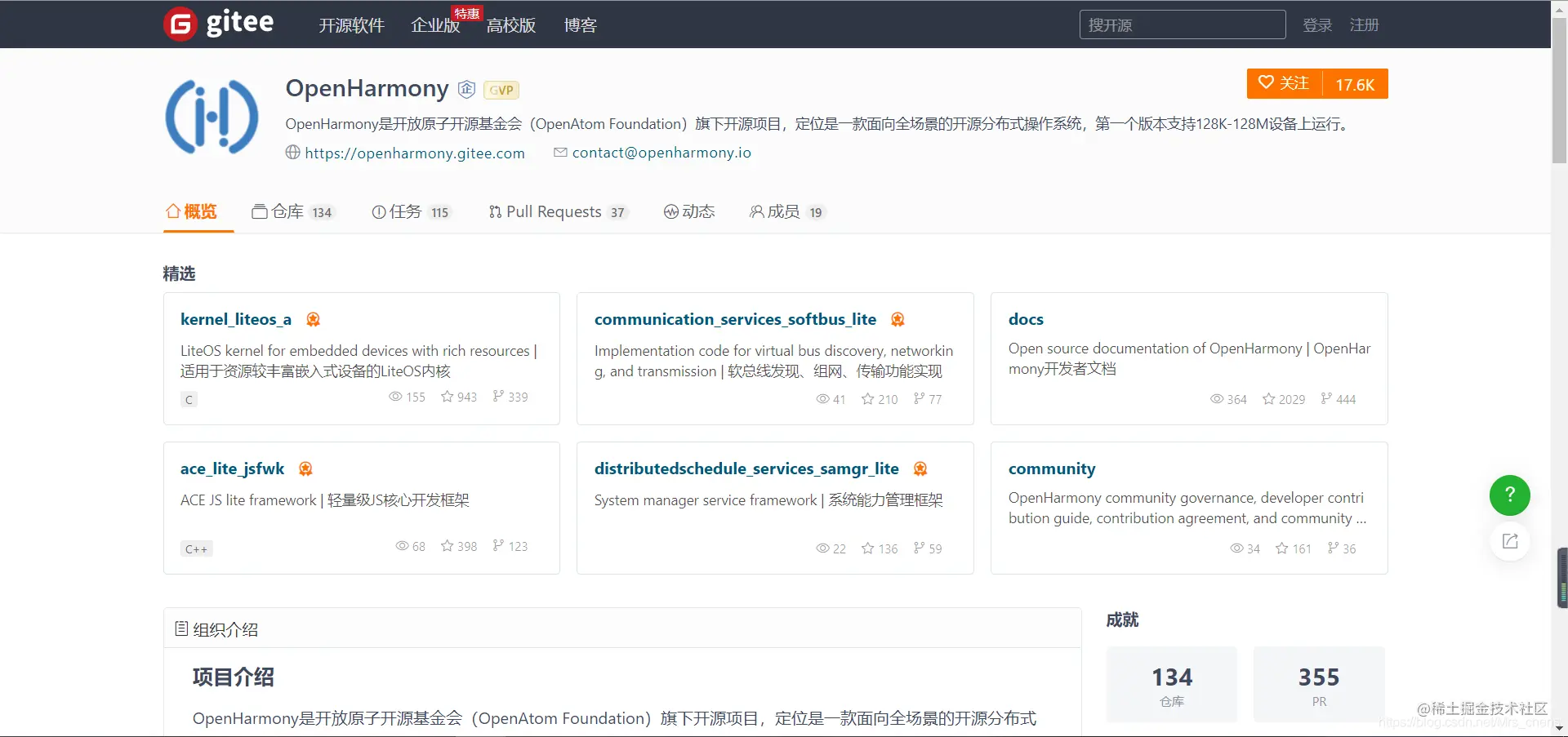The width and height of the screenshot is (1568, 737).
Task: Click the green help question mark button
Action: pos(1510,495)
